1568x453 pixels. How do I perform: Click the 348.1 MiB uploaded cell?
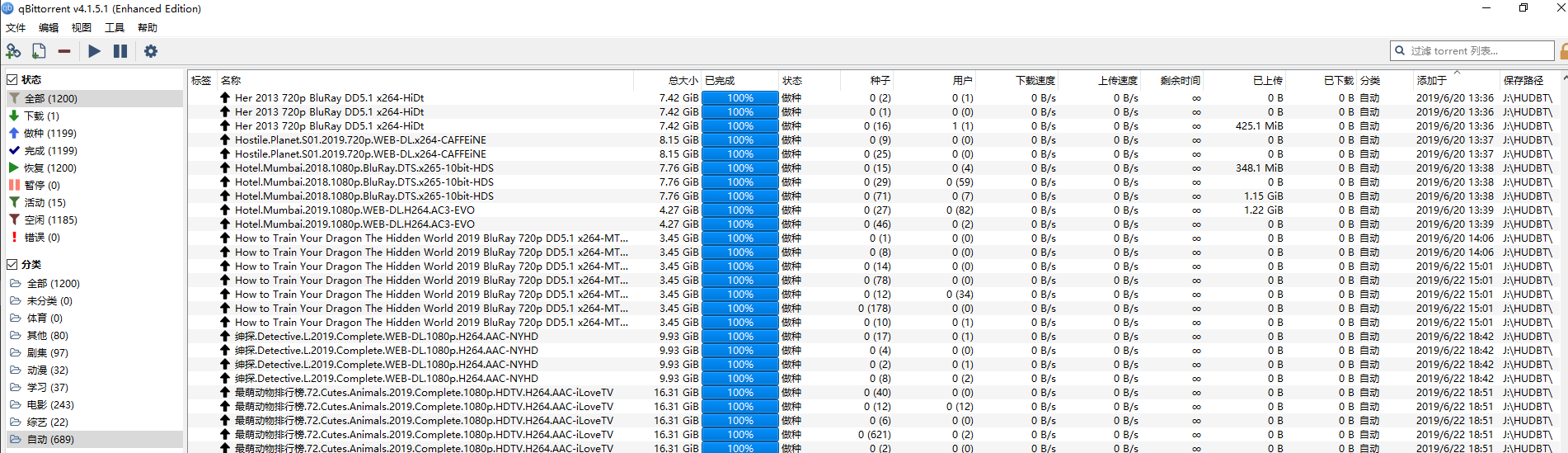tap(1259, 168)
